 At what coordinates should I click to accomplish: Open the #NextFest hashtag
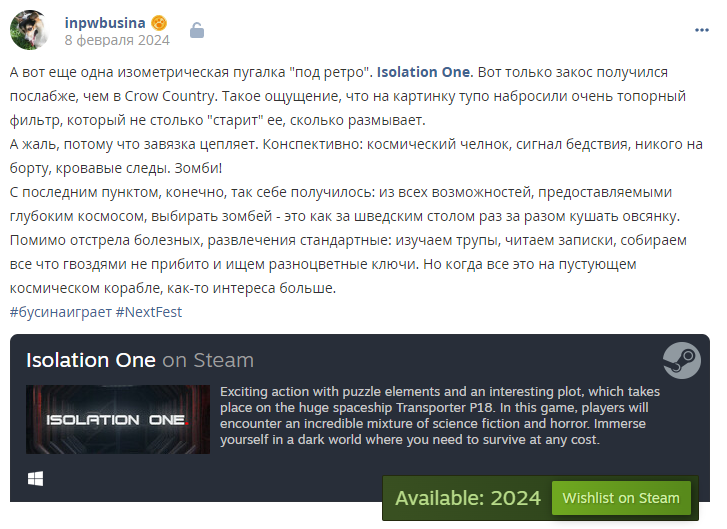(149, 312)
